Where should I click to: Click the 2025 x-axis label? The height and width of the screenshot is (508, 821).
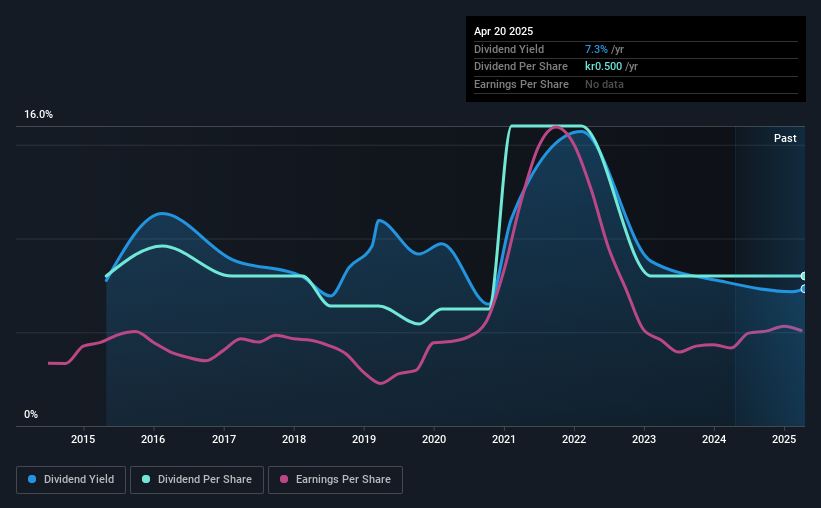pos(784,439)
